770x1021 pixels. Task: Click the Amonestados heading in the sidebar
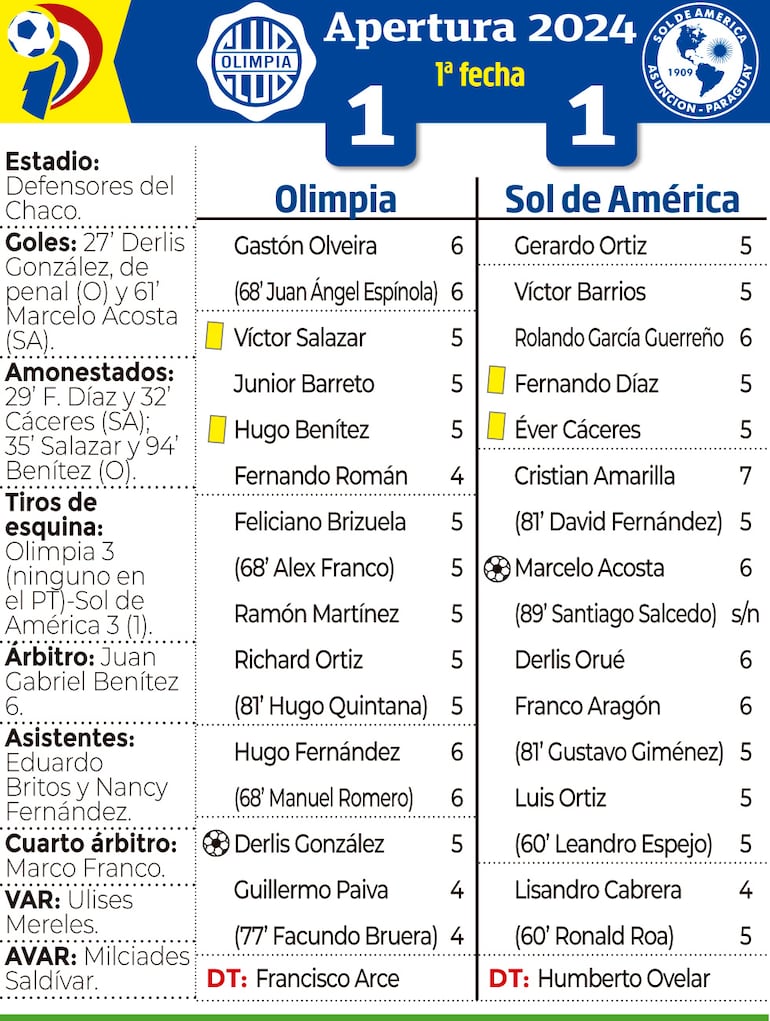(89, 372)
